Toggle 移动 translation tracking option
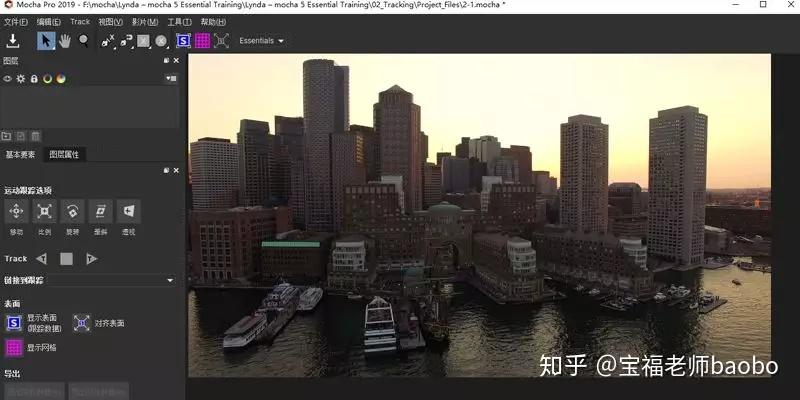Viewport: 800px width, 400px height. click(x=16, y=211)
